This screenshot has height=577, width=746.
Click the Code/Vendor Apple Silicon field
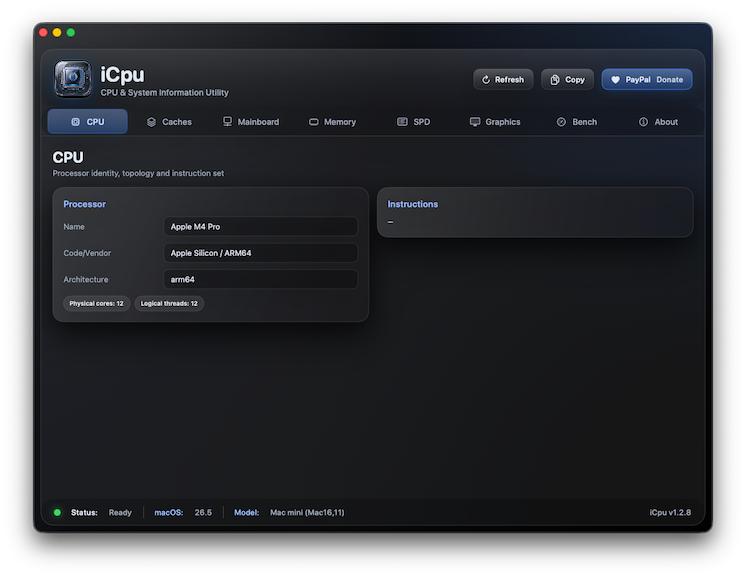coord(261,253)
